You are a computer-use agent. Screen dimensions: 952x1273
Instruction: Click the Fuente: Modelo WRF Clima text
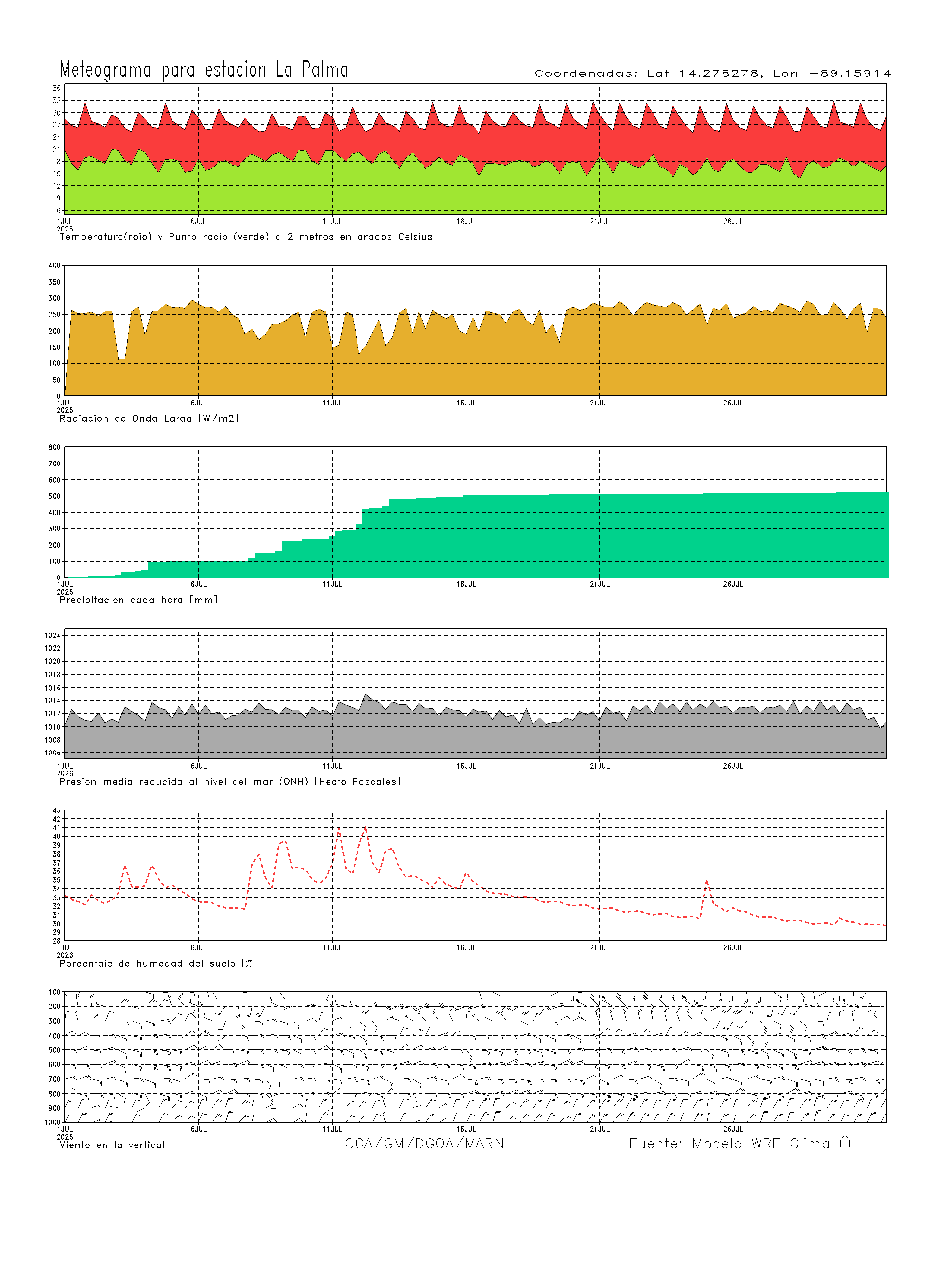[x=740, y=1144]
